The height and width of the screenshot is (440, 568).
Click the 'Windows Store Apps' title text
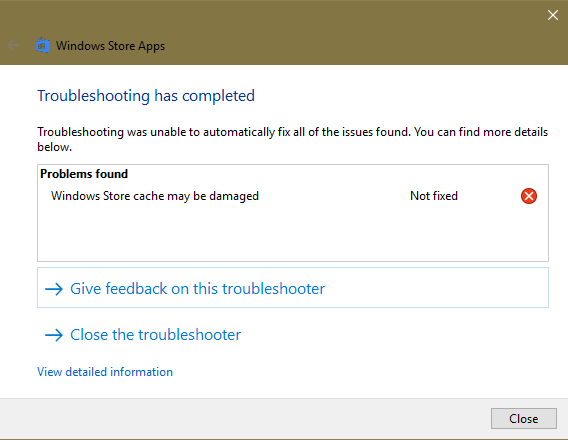tap(110, 46)
